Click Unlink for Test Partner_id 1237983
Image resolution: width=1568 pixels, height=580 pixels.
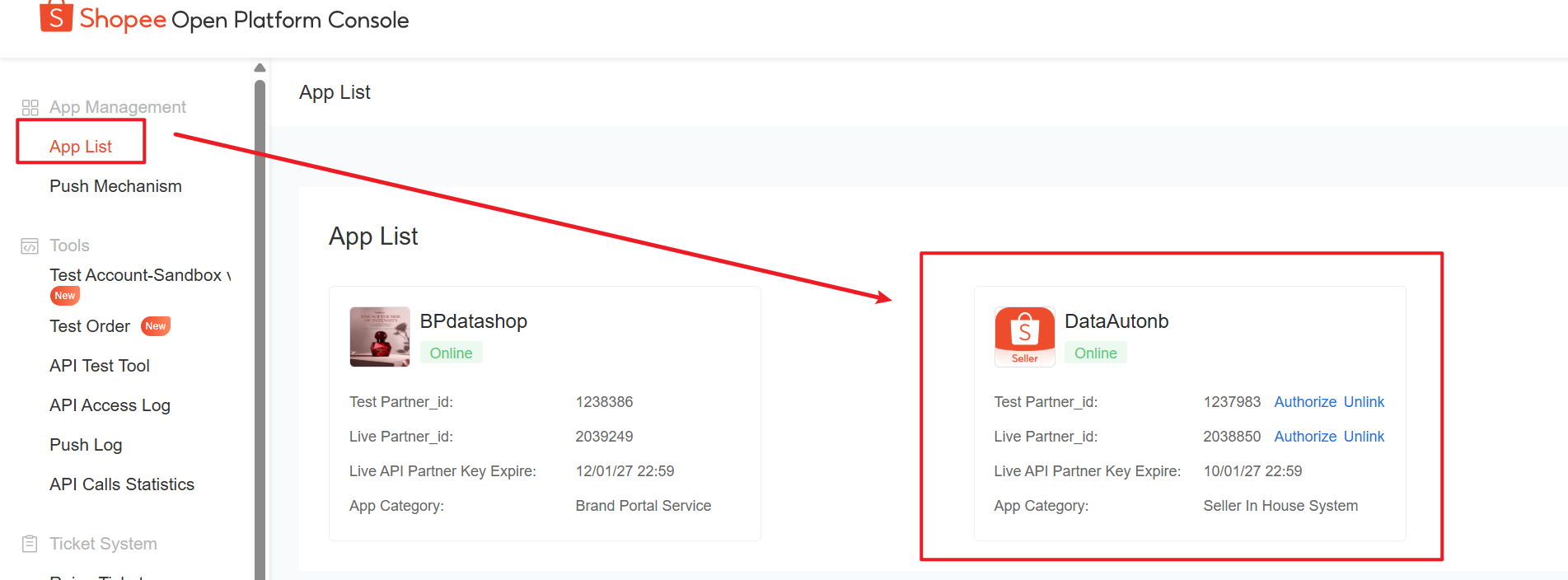(x=1364, y=402)
